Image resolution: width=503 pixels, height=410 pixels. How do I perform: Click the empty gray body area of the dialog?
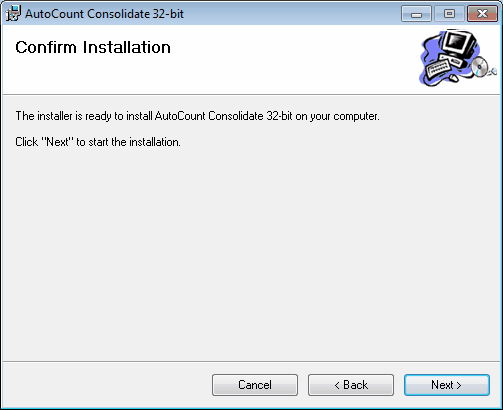click(x=251, y=253)
